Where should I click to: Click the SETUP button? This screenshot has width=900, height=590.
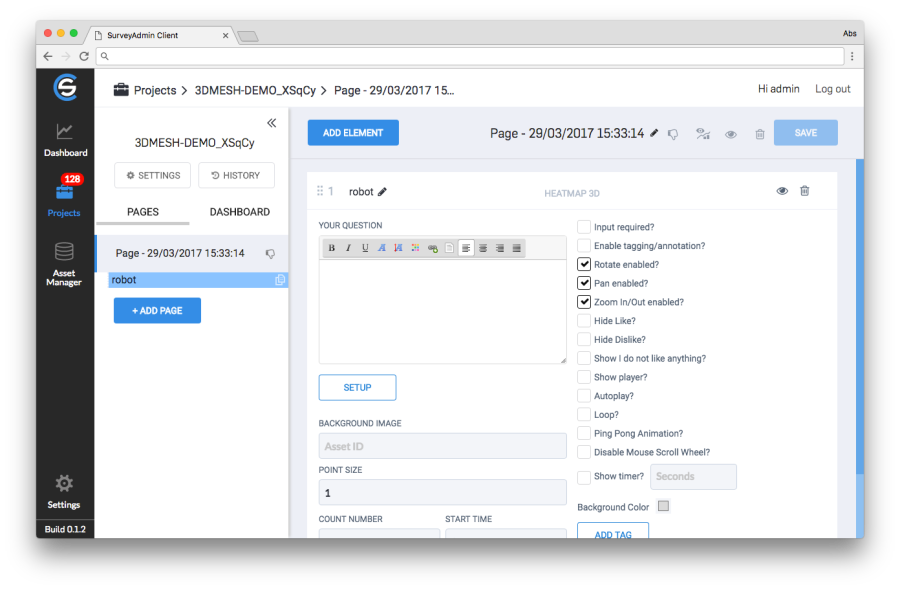pos(357,387)
